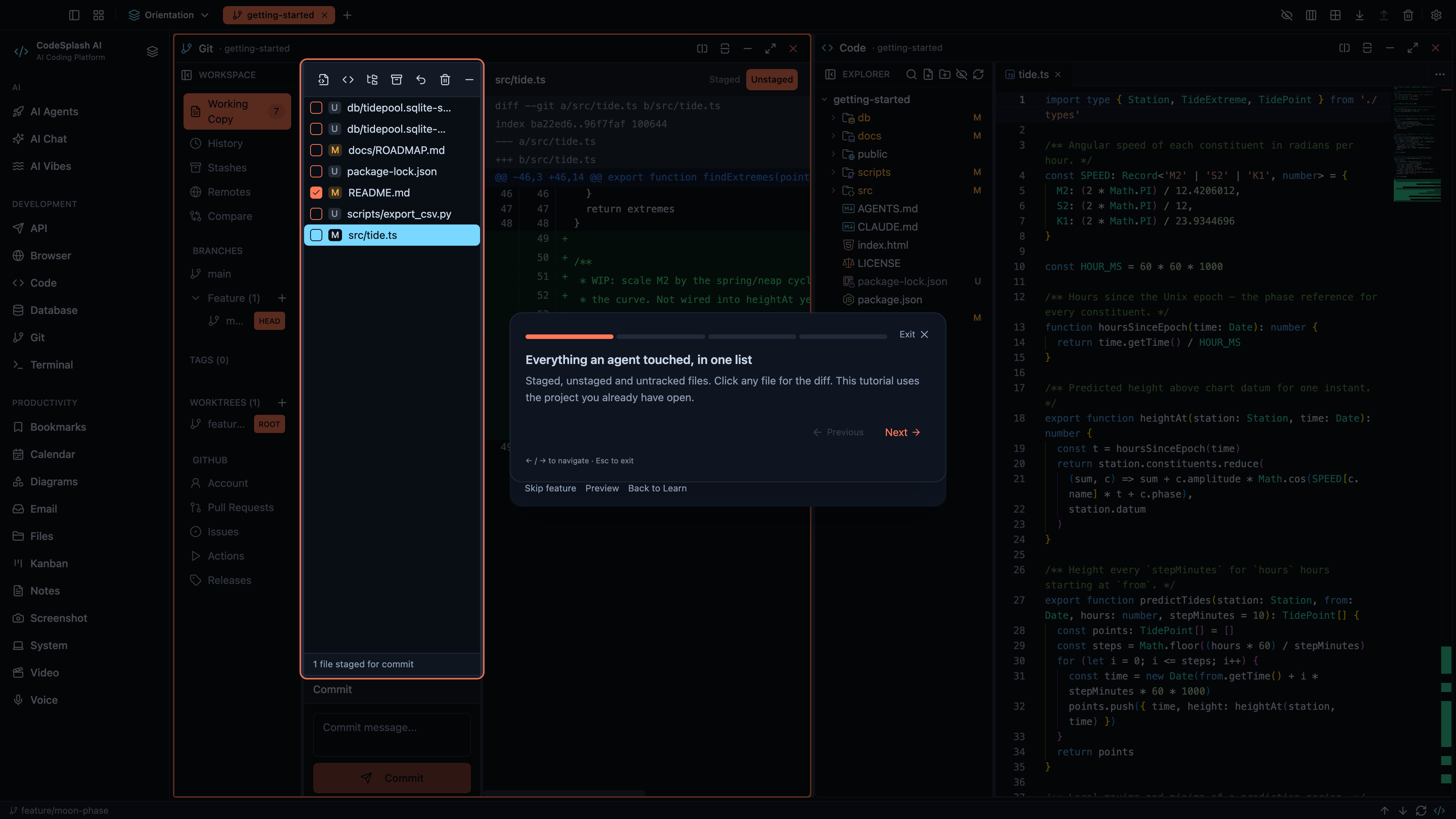Uncheck the README.md staged checkbox
1456x819 pixels.
click(x=316, y=193)
